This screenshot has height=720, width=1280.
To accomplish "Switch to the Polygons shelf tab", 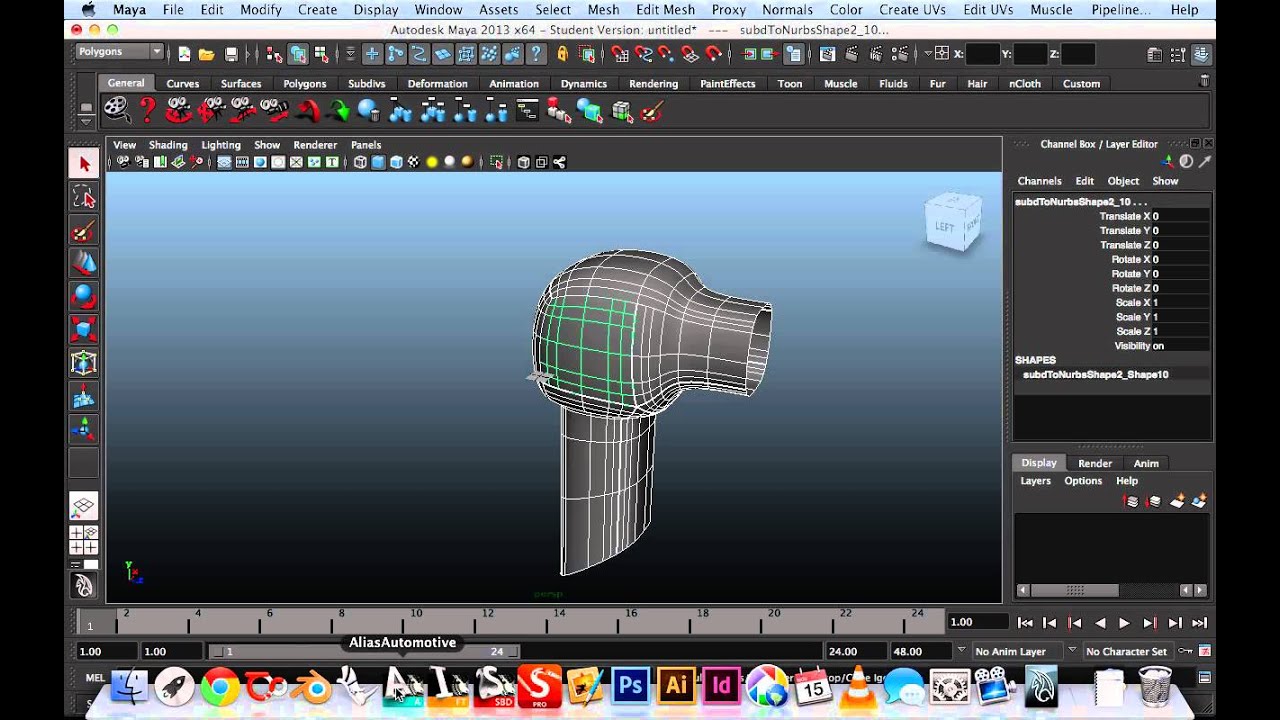I will coord(304,84).
